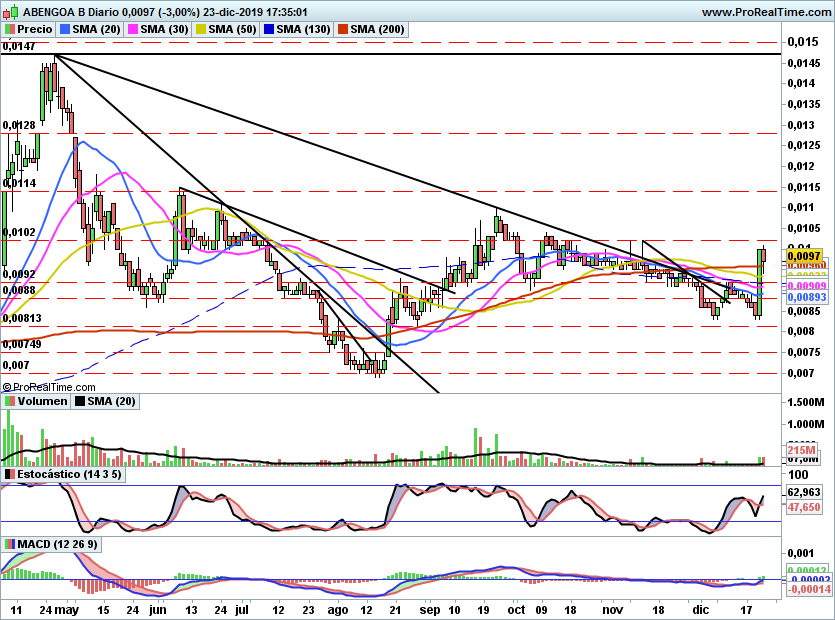Select the SMA (130) legend tab
The image size is (835, 620).
pyautogui.click(x=294, y=30)
